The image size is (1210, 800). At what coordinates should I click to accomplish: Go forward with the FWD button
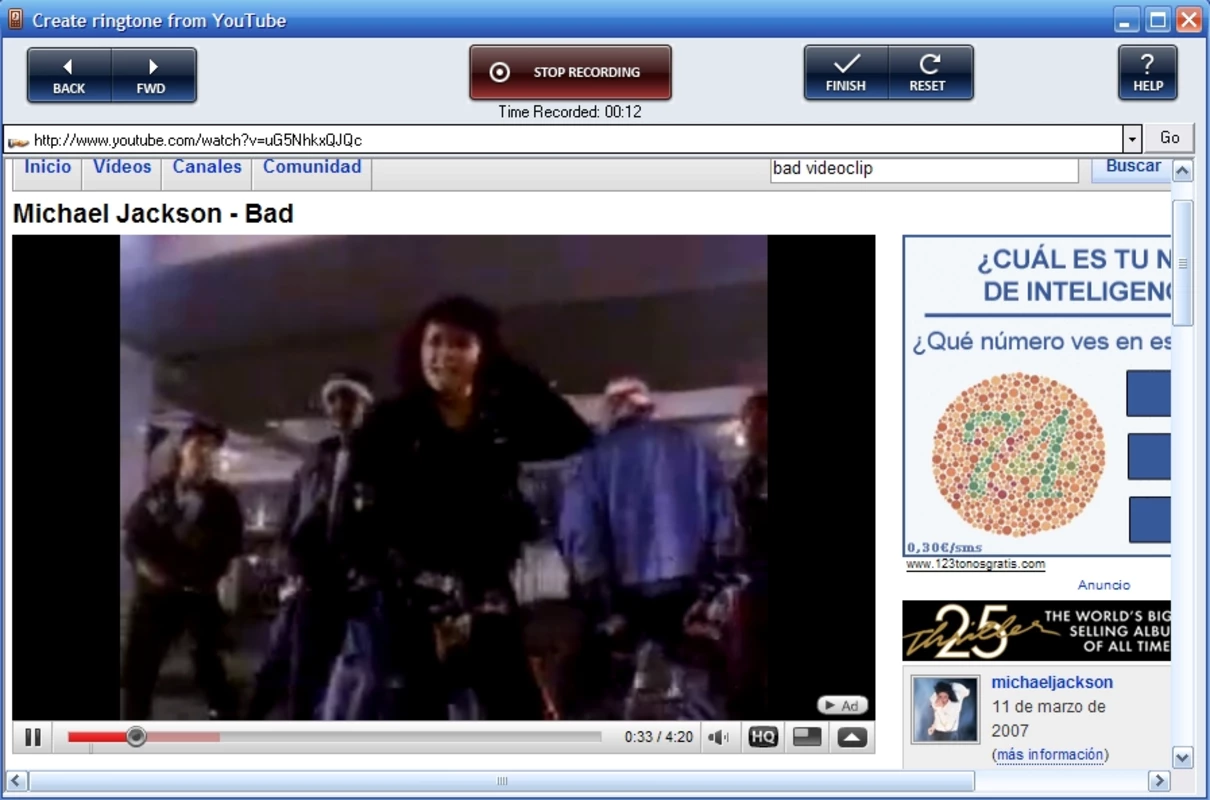click(154, 75)
